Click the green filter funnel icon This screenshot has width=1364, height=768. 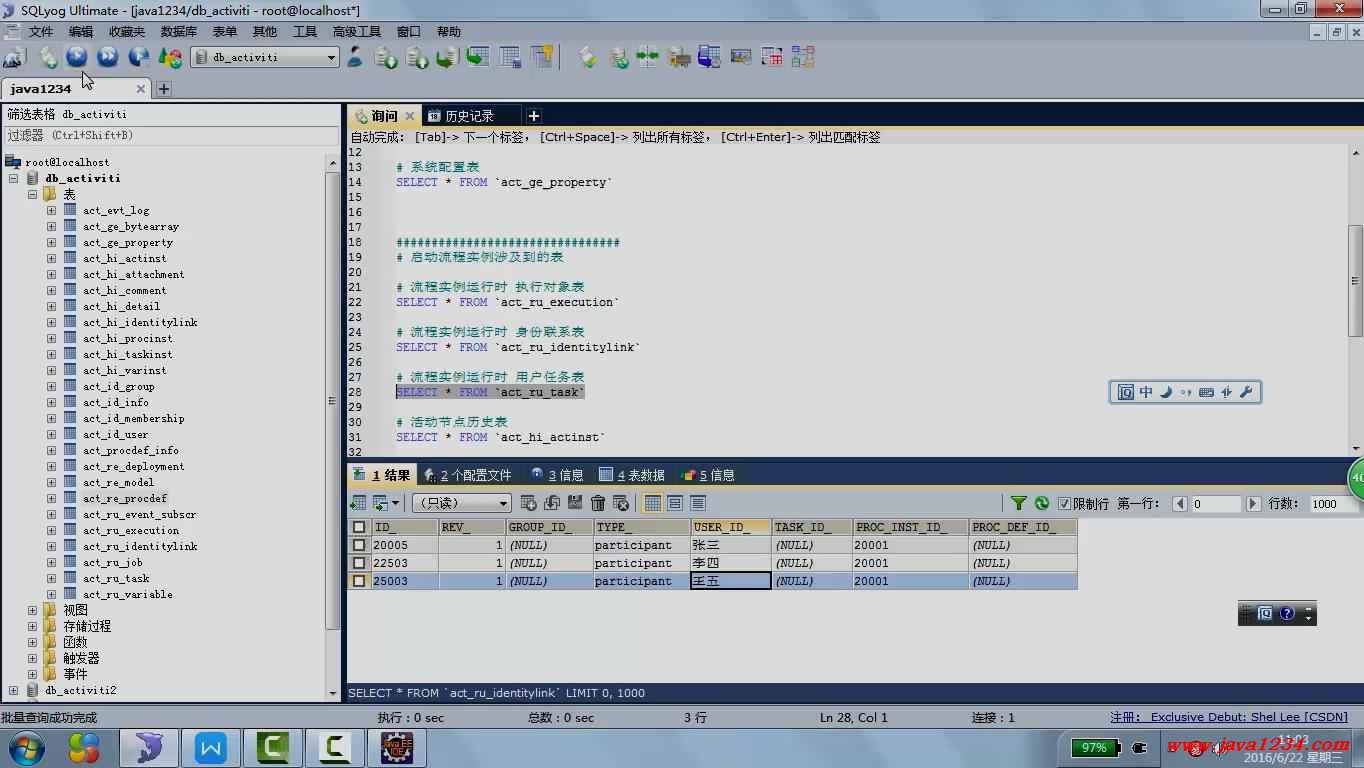(x=1018, y=503)
